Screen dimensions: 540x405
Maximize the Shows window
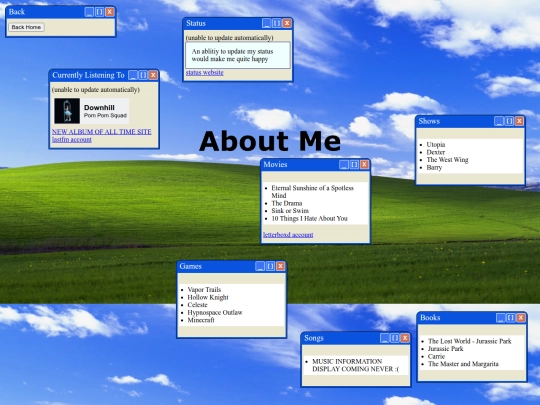509,121
